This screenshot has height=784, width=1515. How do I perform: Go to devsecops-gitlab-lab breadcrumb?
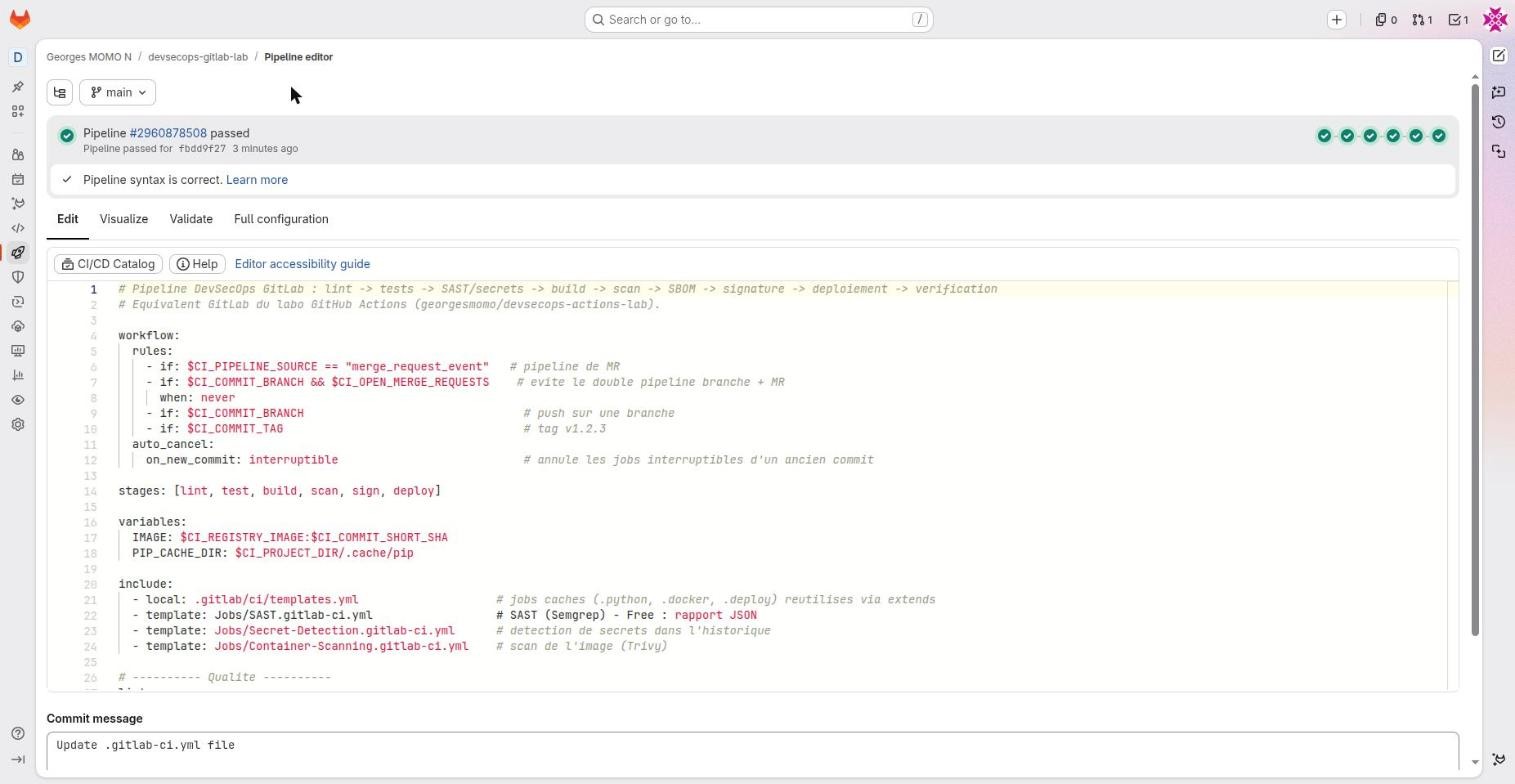click(198, 57)
